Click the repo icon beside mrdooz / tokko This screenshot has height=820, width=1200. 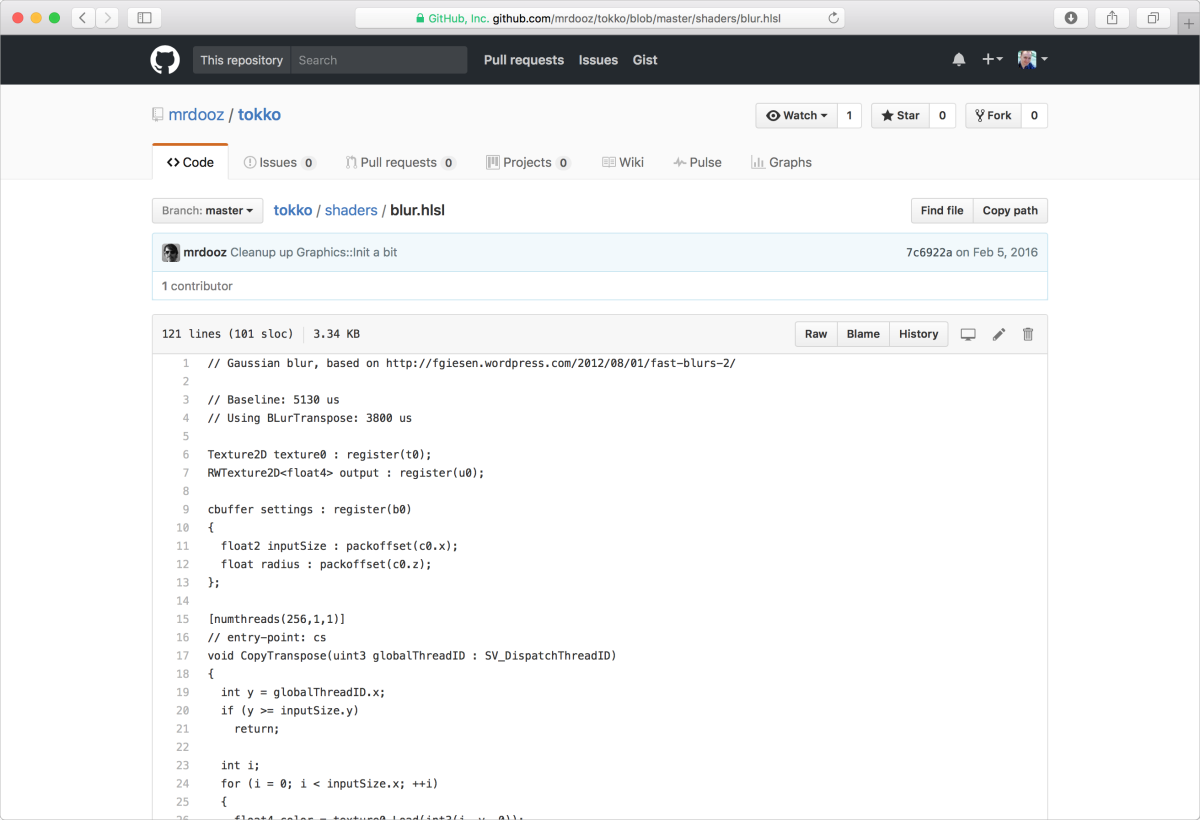157,114
